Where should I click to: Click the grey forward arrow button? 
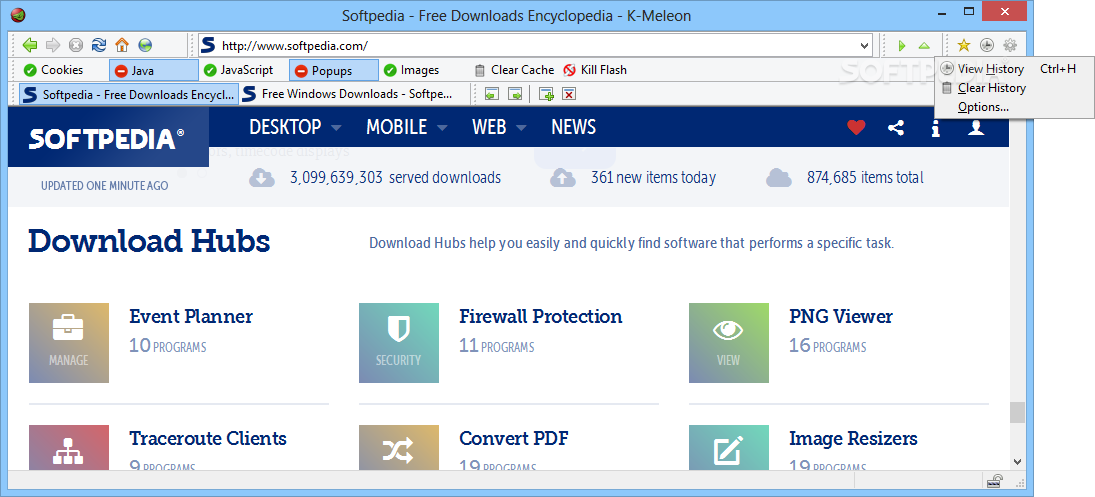click(53, 45)
